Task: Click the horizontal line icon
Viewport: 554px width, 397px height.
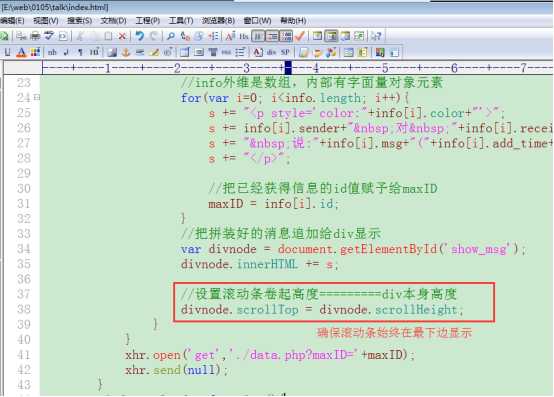Action: 140,53
